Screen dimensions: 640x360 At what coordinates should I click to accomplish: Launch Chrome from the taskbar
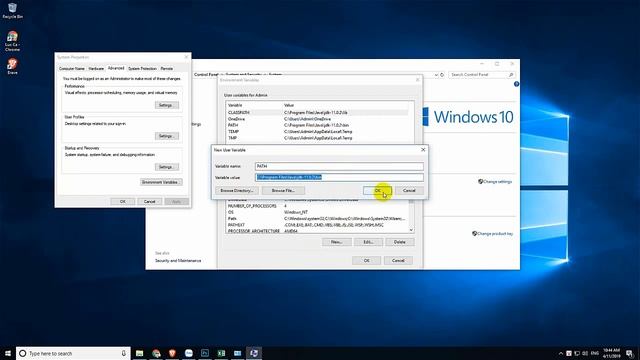pyautogui.click(x=156, y=353)
